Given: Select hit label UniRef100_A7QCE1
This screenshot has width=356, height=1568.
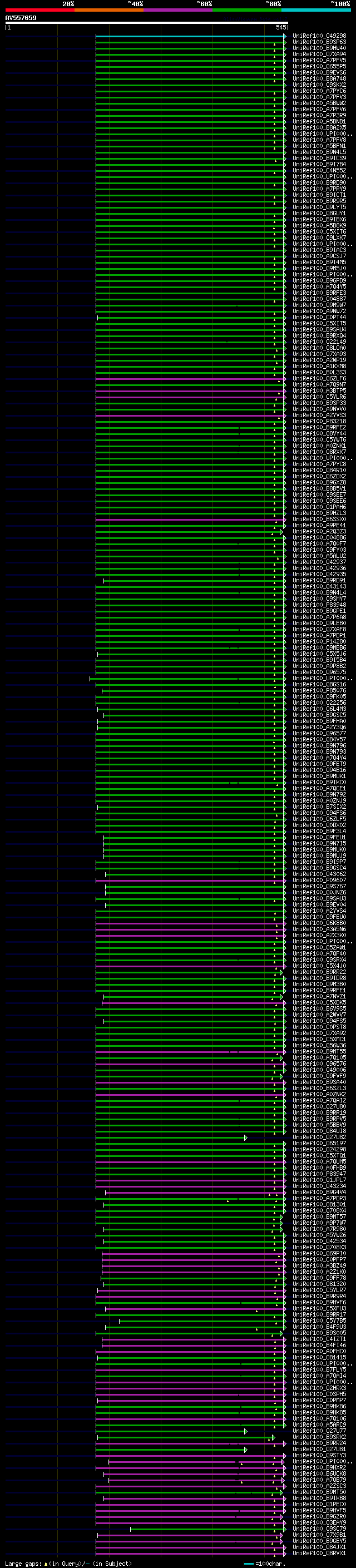Looking at the screenshot, I should 319,788.
